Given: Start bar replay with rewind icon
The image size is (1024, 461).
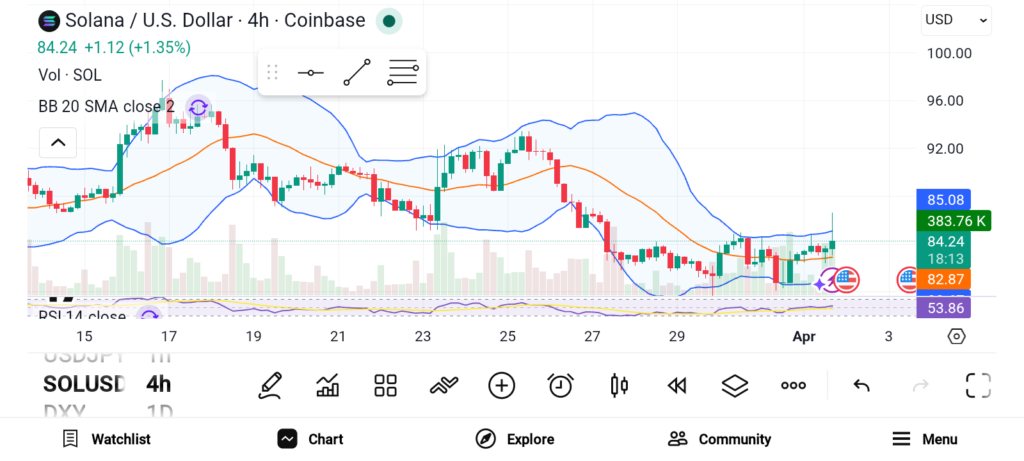Looking at the screenshot, I should coord(677,385).
